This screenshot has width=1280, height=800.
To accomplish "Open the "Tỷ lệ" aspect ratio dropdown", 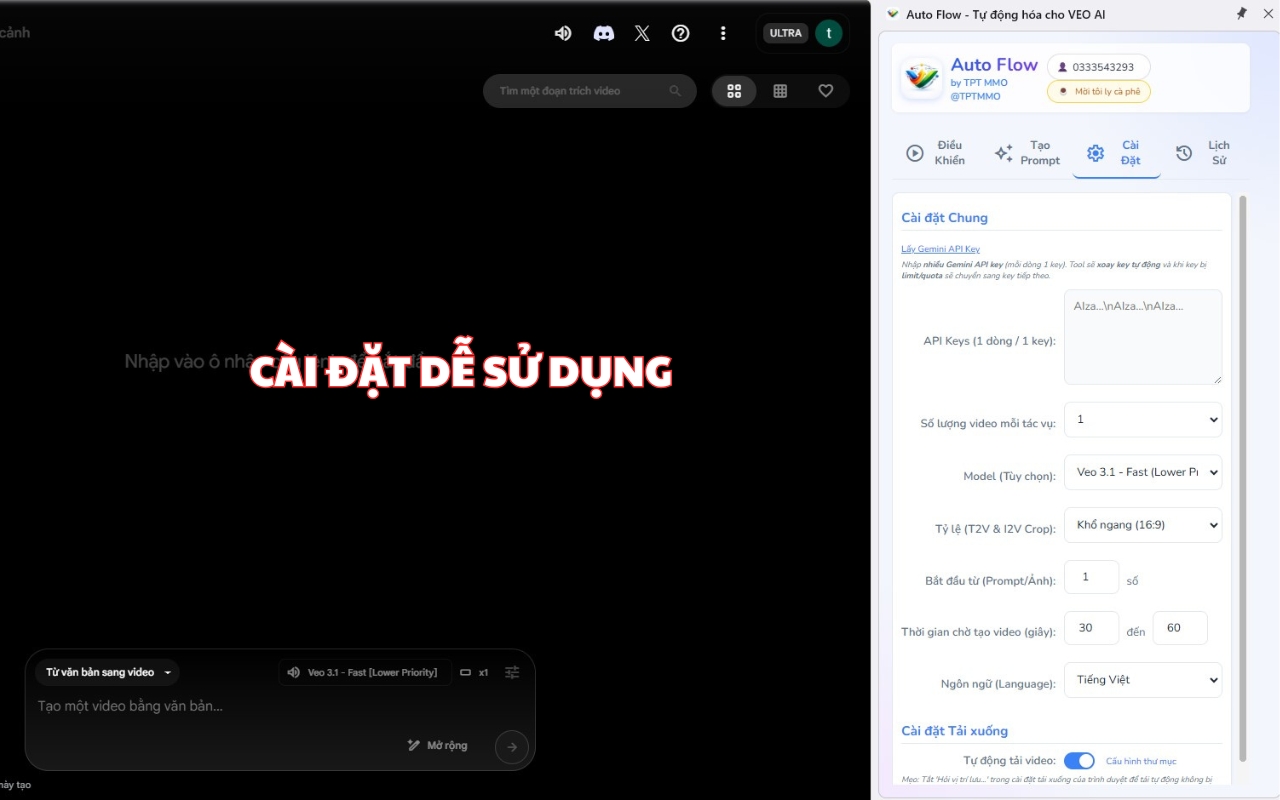I will (x=1143, y=525).
